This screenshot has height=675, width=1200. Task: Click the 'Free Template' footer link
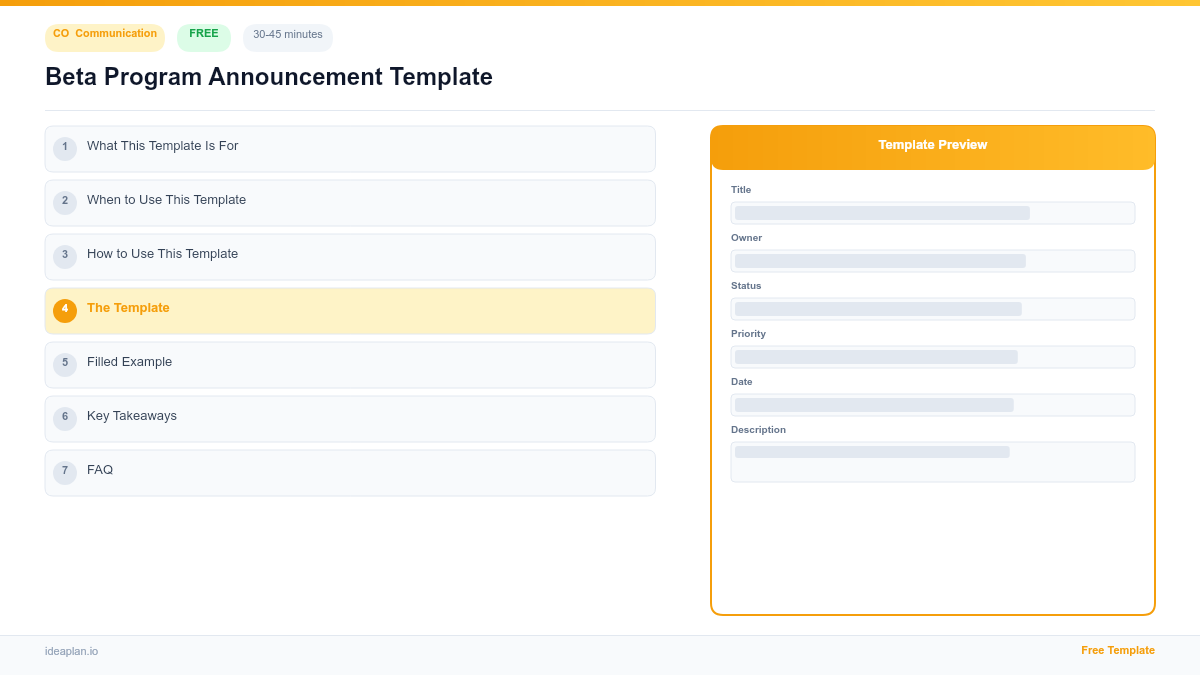[x=1118, y=650]
